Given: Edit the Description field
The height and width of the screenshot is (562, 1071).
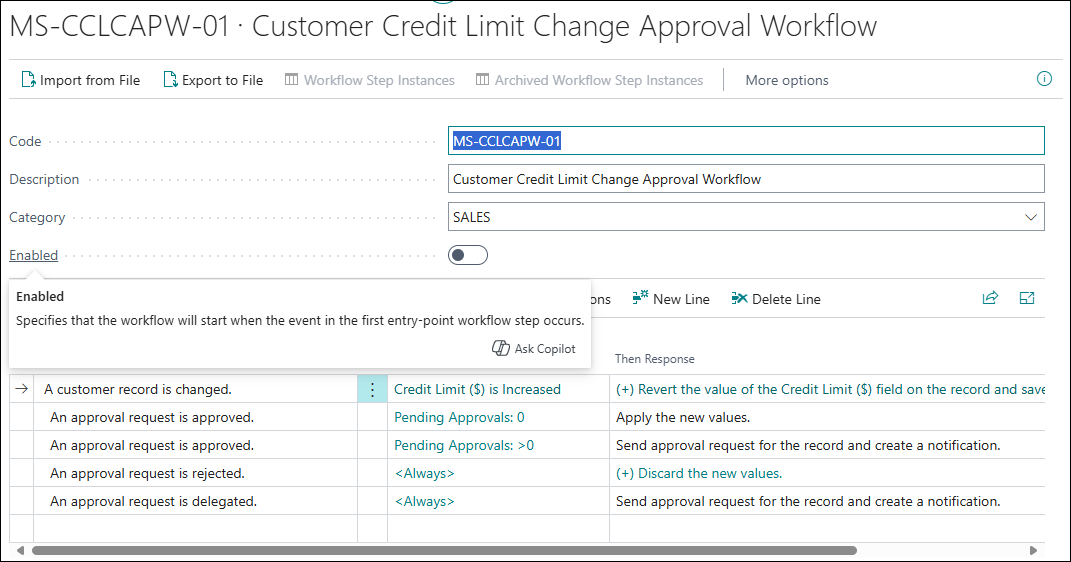Looking at the screenshot, I should click(746, 179).
